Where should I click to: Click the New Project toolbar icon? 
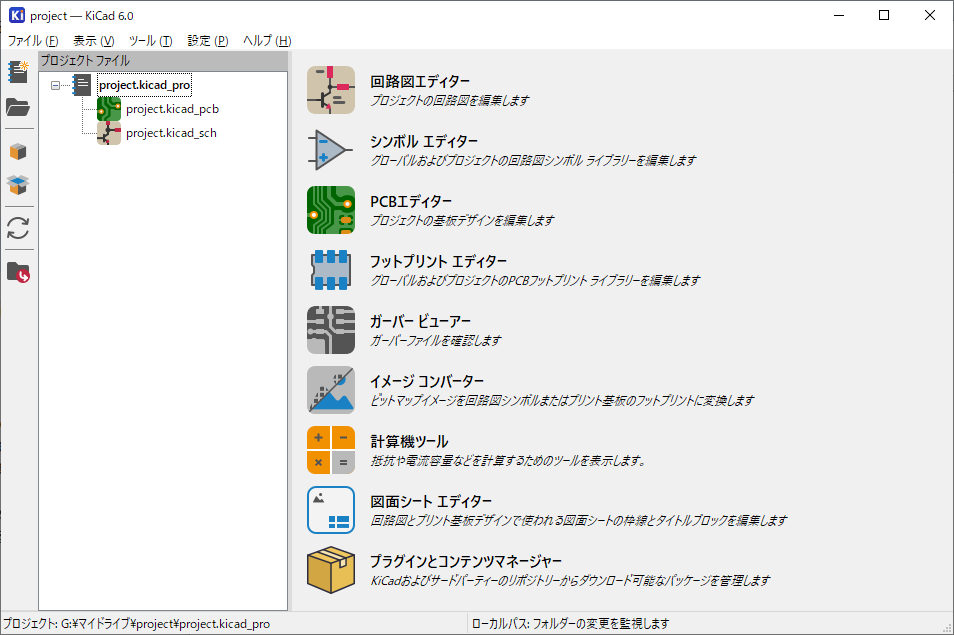click(x=18, y=72)
